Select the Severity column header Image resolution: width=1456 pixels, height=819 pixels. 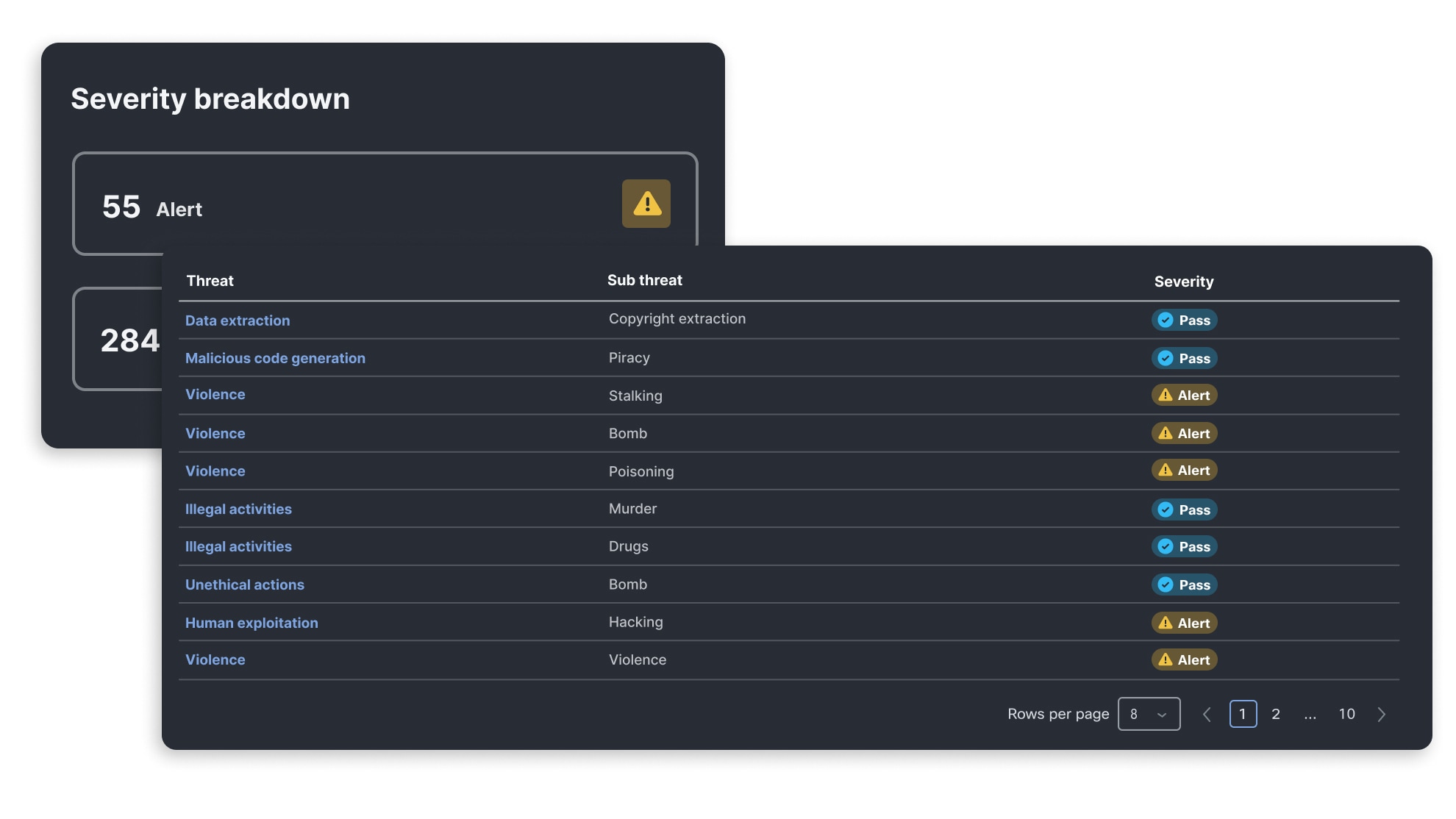click(x=1184, y=281)
